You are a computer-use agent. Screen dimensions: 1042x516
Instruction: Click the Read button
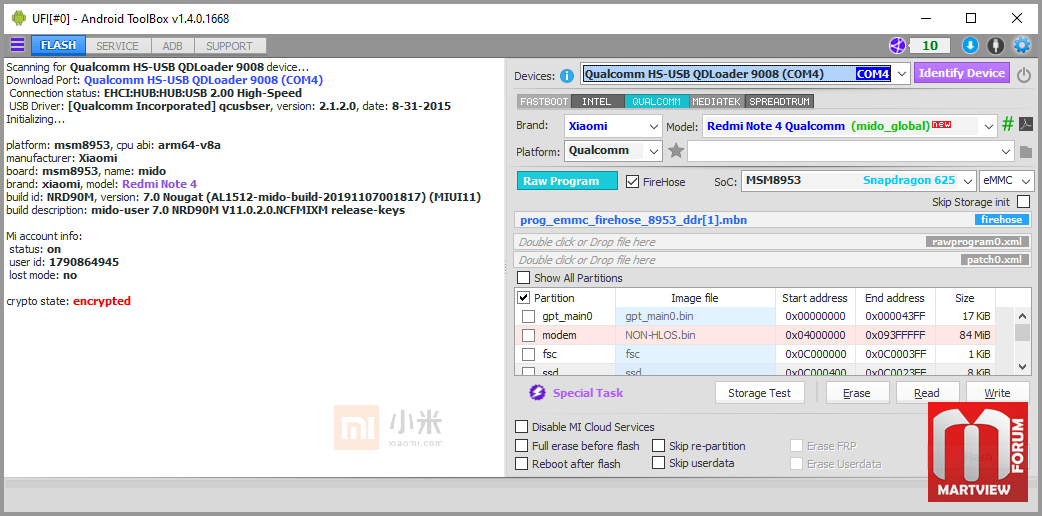pyautogui.click(x=927, y=392)
